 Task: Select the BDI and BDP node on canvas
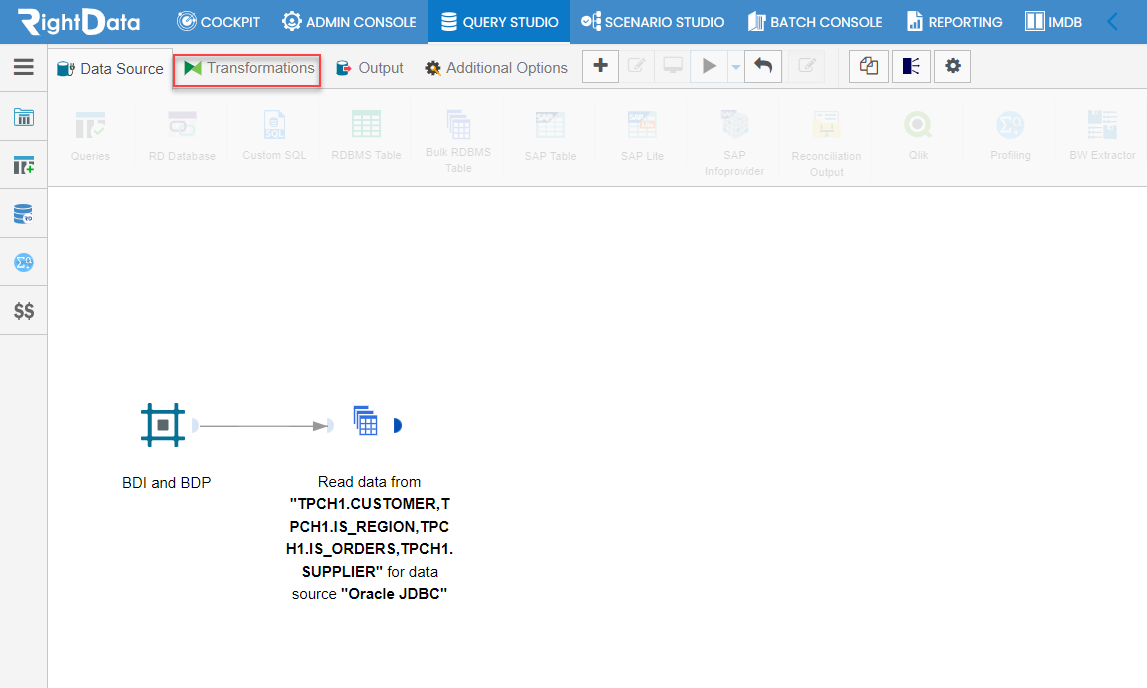tap(163, 425)
